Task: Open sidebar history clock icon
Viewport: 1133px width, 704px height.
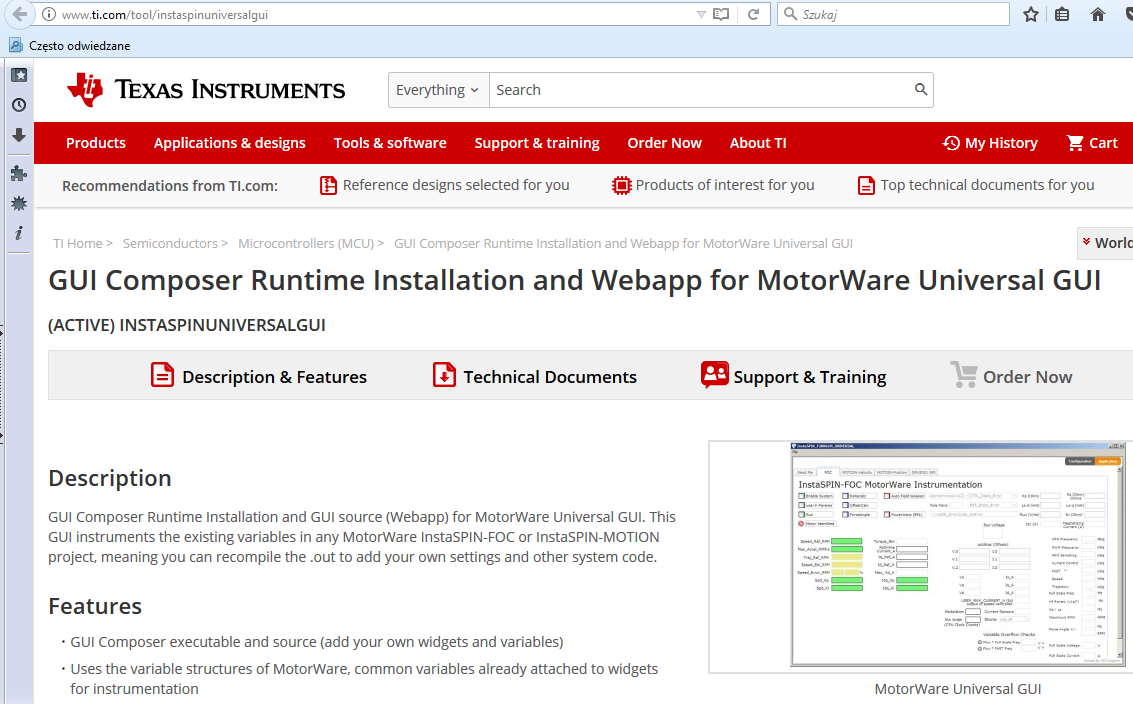Action: pyautogui.click(x=19, y=105)
